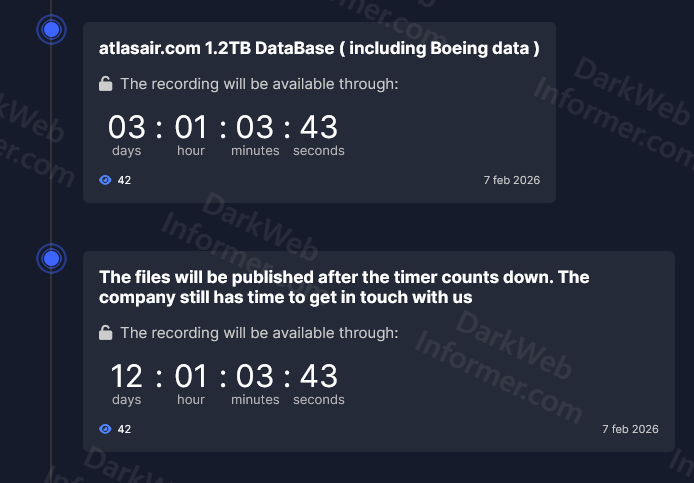Click the "recording will be available through" text in the second card

[259, 333]
